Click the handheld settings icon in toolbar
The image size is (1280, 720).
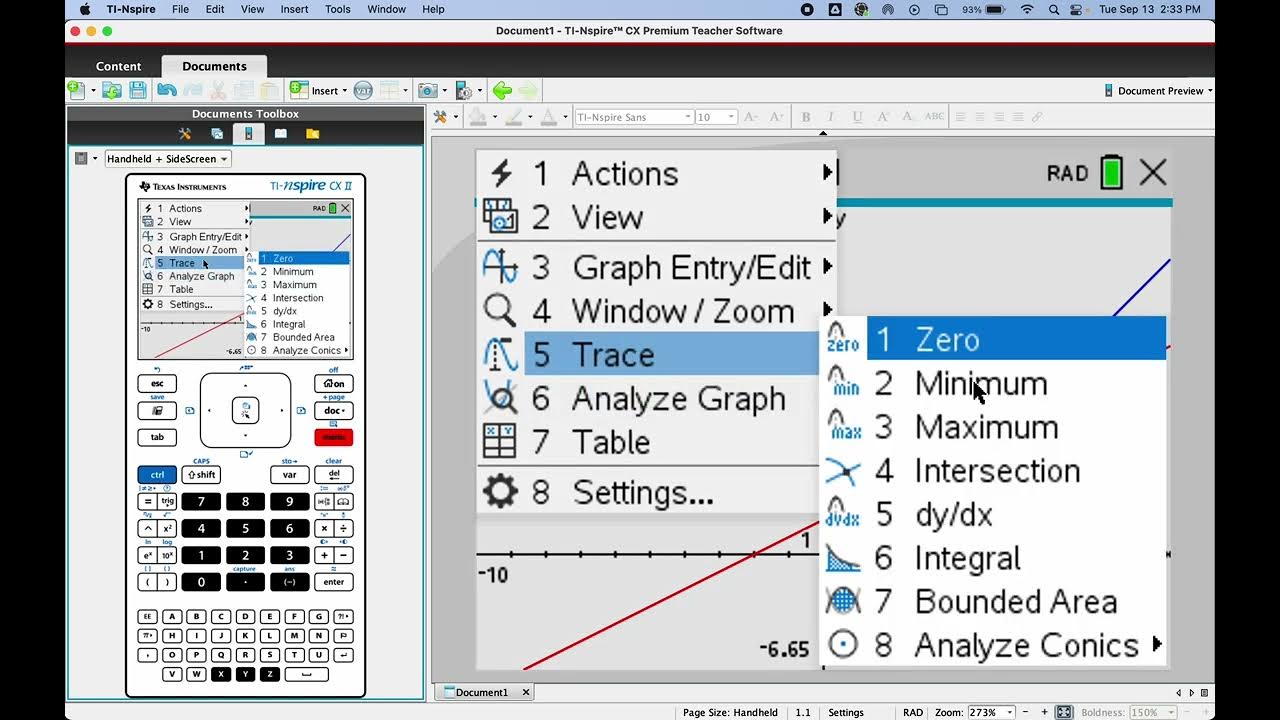(463, 90)
